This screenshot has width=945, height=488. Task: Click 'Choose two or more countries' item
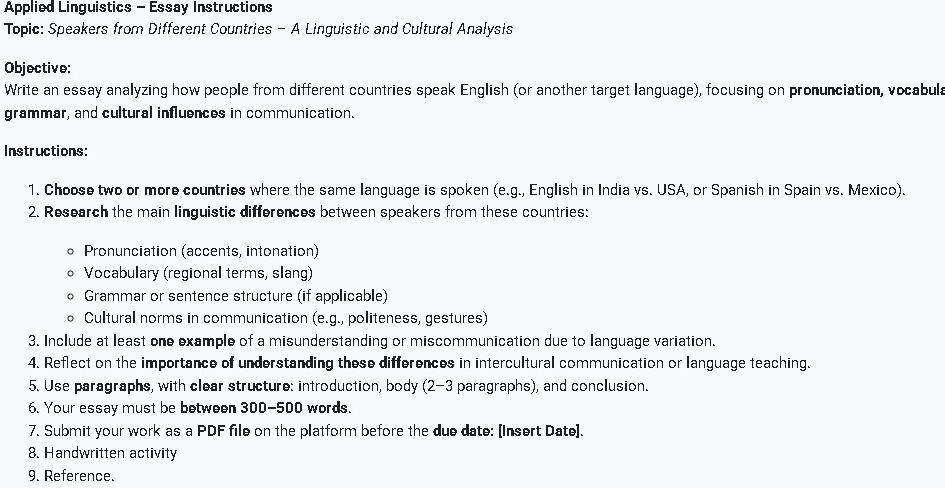coord(145,190)
